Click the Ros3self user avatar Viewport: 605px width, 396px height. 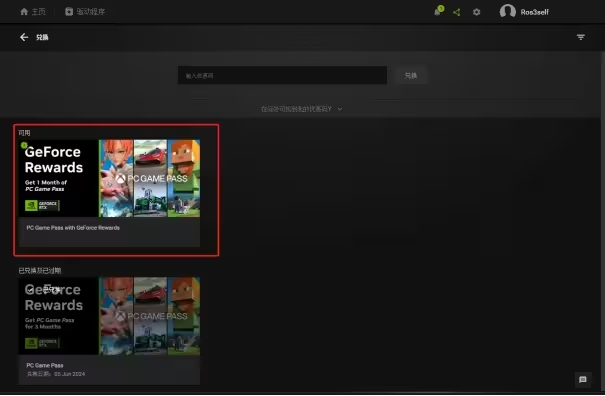tap(507, 11)
